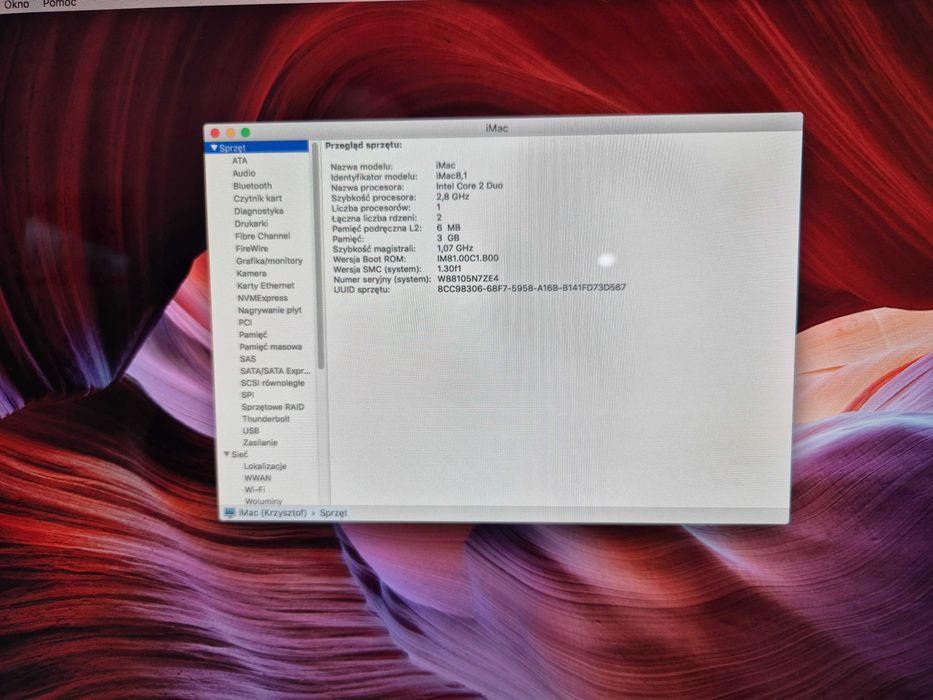Collapse the Sprzęt disclosure triangle
The image size is (933, 700).
coord(214,148)
